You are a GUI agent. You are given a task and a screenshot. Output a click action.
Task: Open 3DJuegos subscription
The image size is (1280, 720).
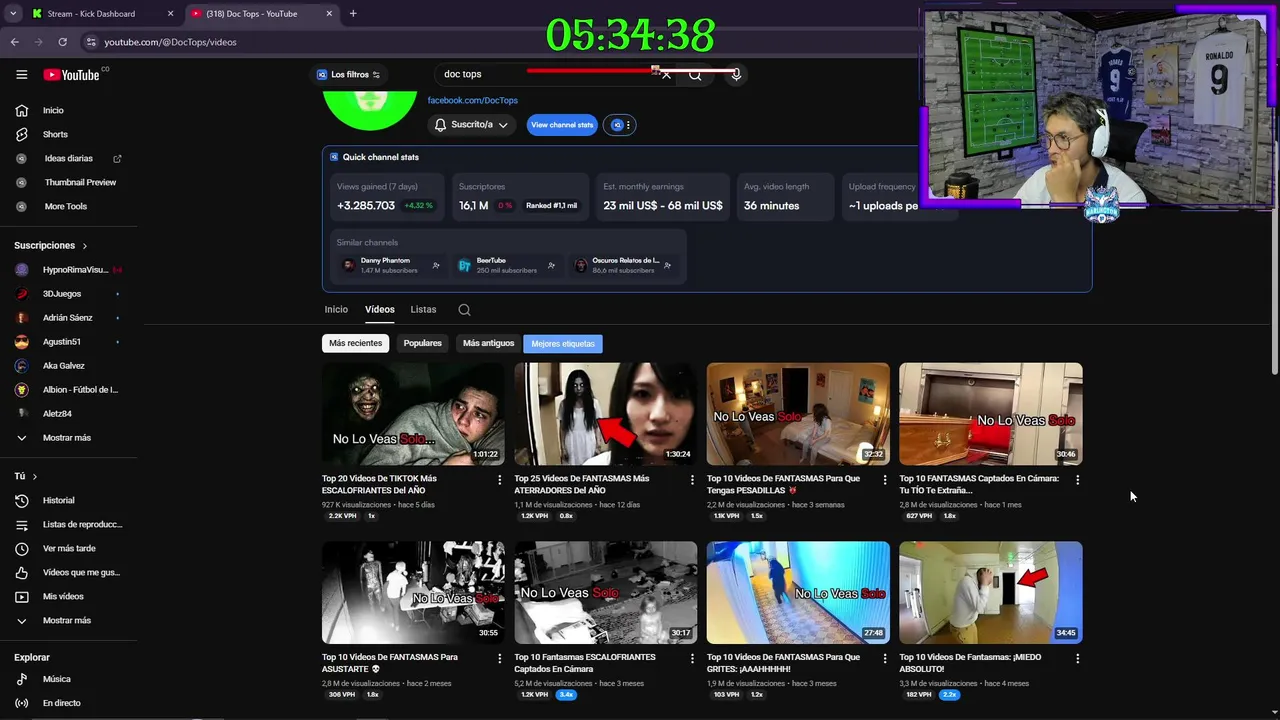coord(62,294)
